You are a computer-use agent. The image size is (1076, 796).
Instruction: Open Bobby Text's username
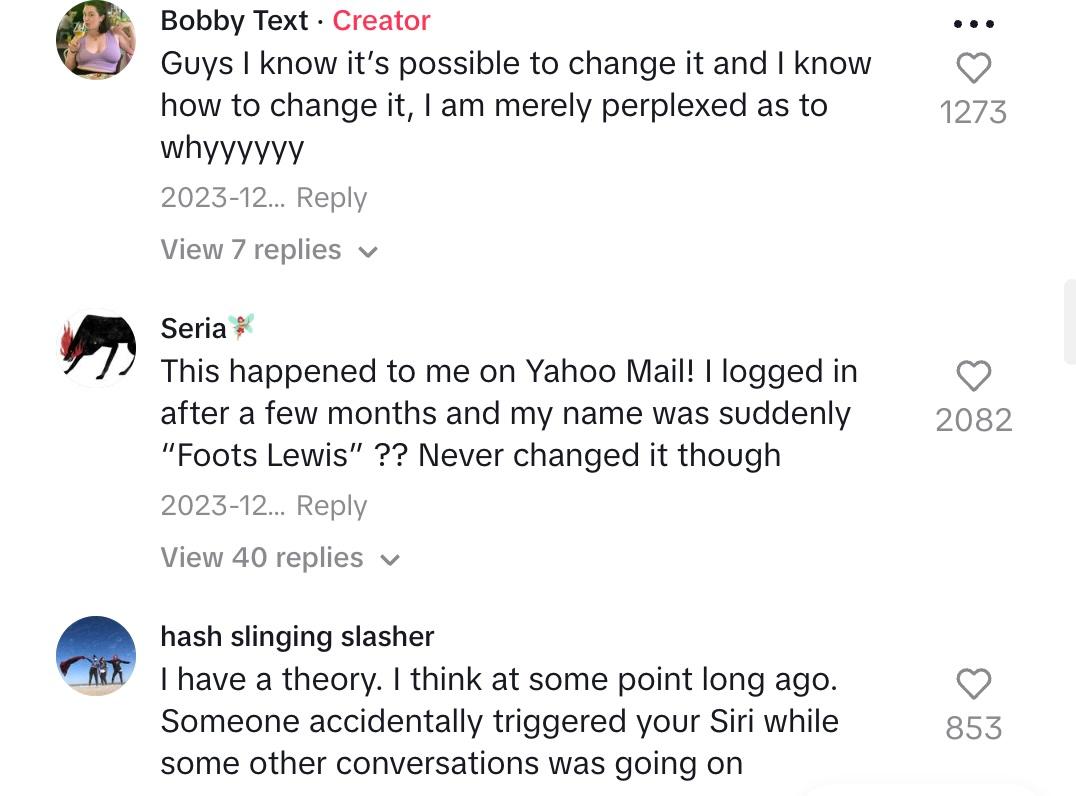point(234,20)
